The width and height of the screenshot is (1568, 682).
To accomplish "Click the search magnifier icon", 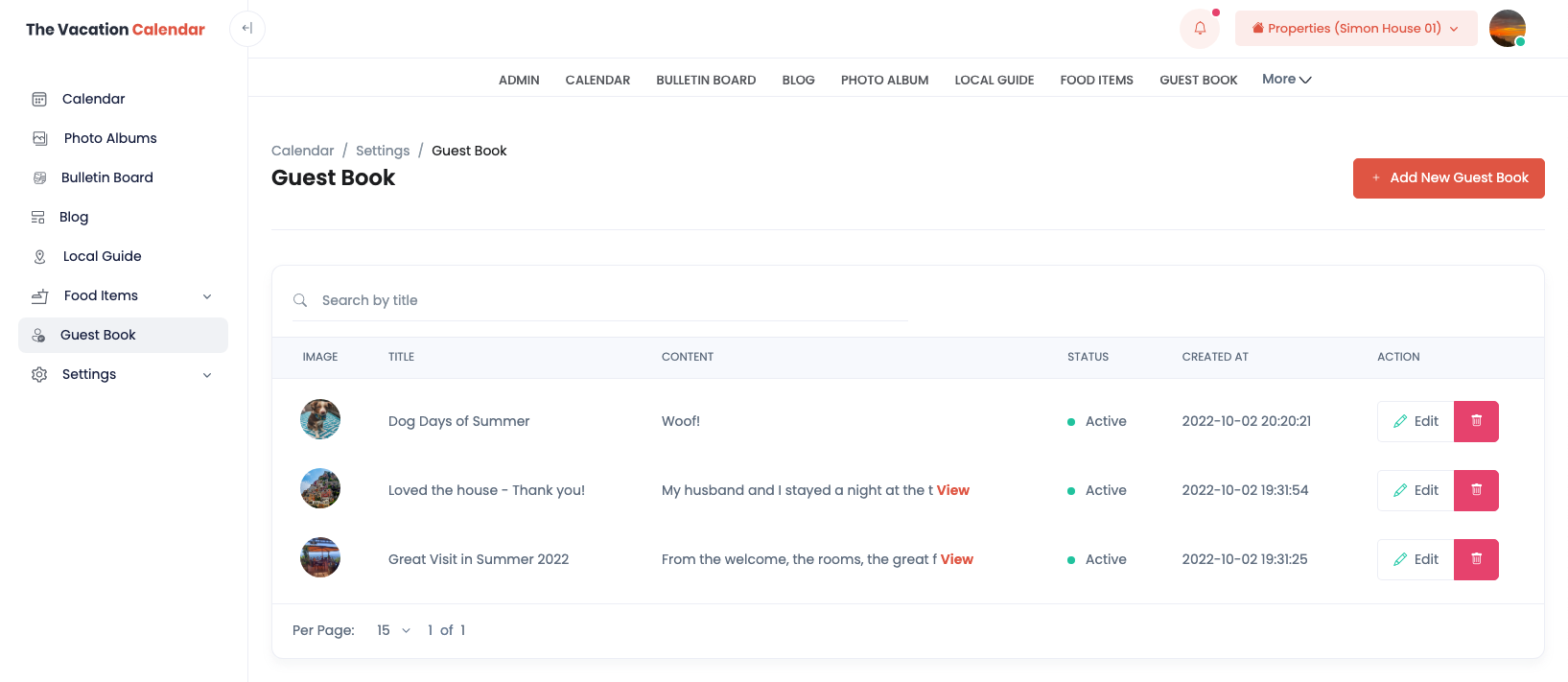I will pos(300,300).
